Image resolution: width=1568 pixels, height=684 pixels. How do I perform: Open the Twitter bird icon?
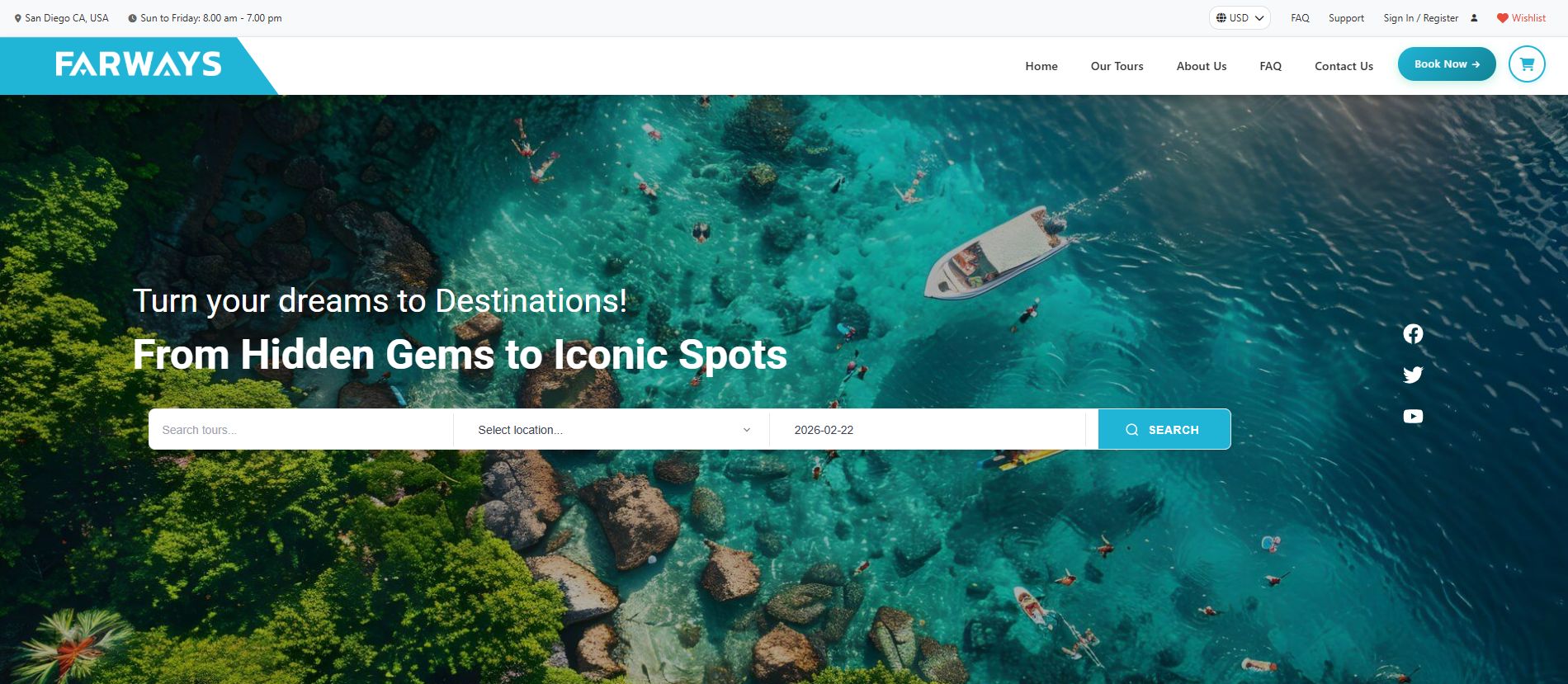[x=1413, y=375]
